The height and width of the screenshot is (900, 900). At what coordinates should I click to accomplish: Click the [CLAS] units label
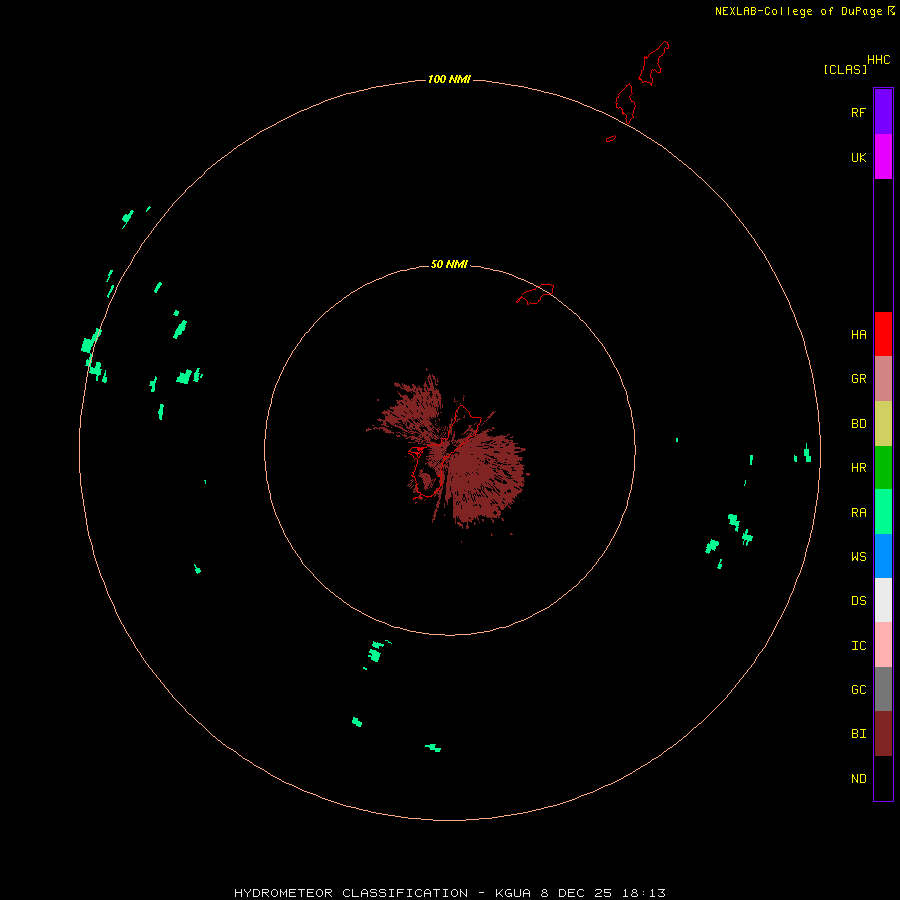tap(845, 69)
